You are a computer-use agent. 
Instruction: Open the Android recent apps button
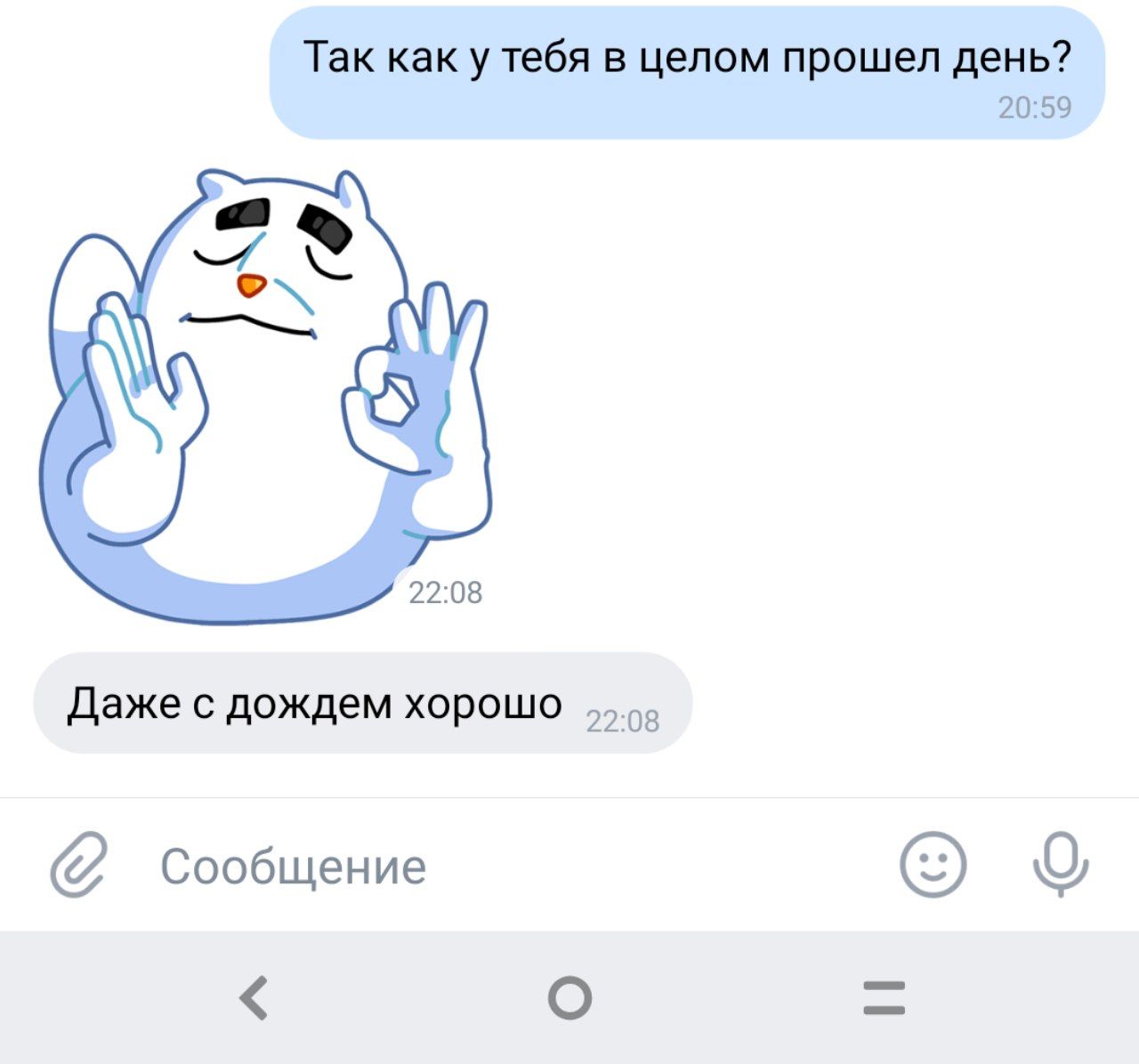tap(885, 997)
